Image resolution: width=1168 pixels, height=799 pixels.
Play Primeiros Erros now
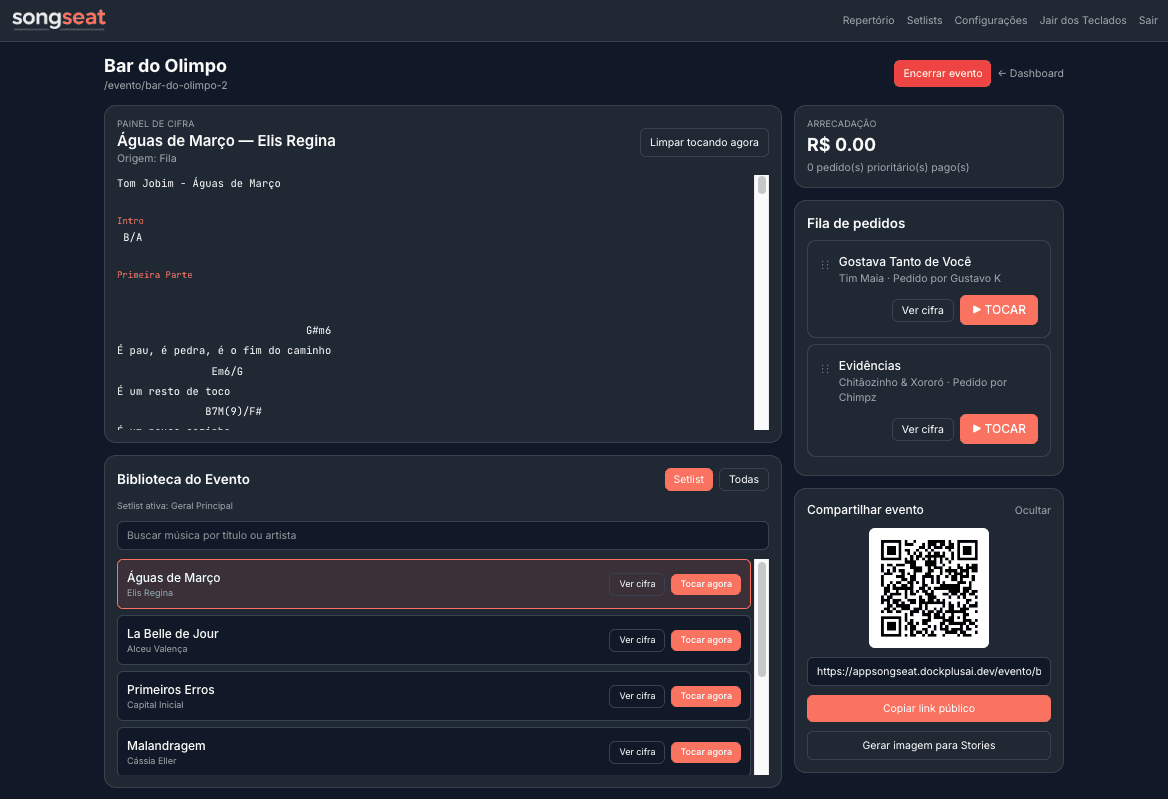tap(705, 696)
